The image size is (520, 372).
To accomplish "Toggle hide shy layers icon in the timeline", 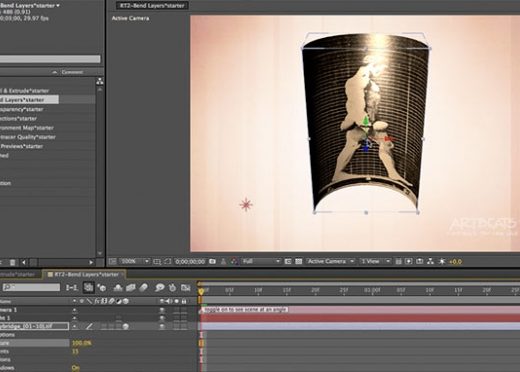I will [x=118, y=287].
